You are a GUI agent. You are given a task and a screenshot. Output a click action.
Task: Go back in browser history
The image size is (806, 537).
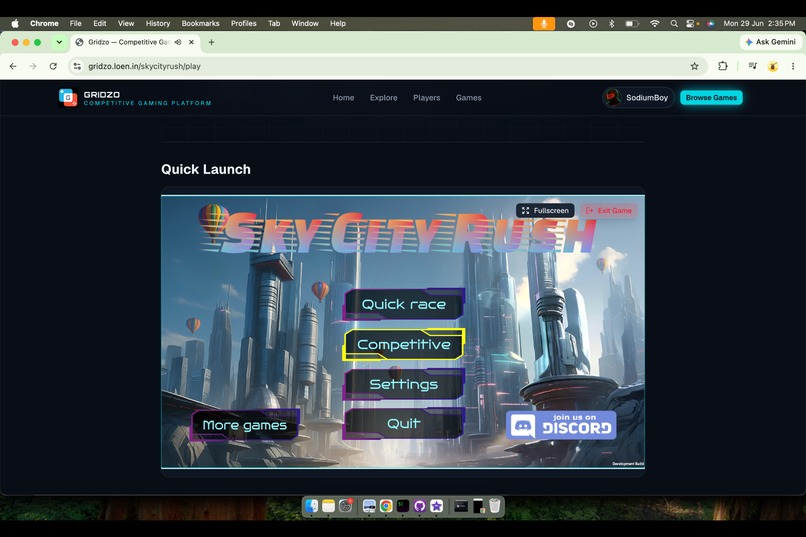(x=13, y=66)
